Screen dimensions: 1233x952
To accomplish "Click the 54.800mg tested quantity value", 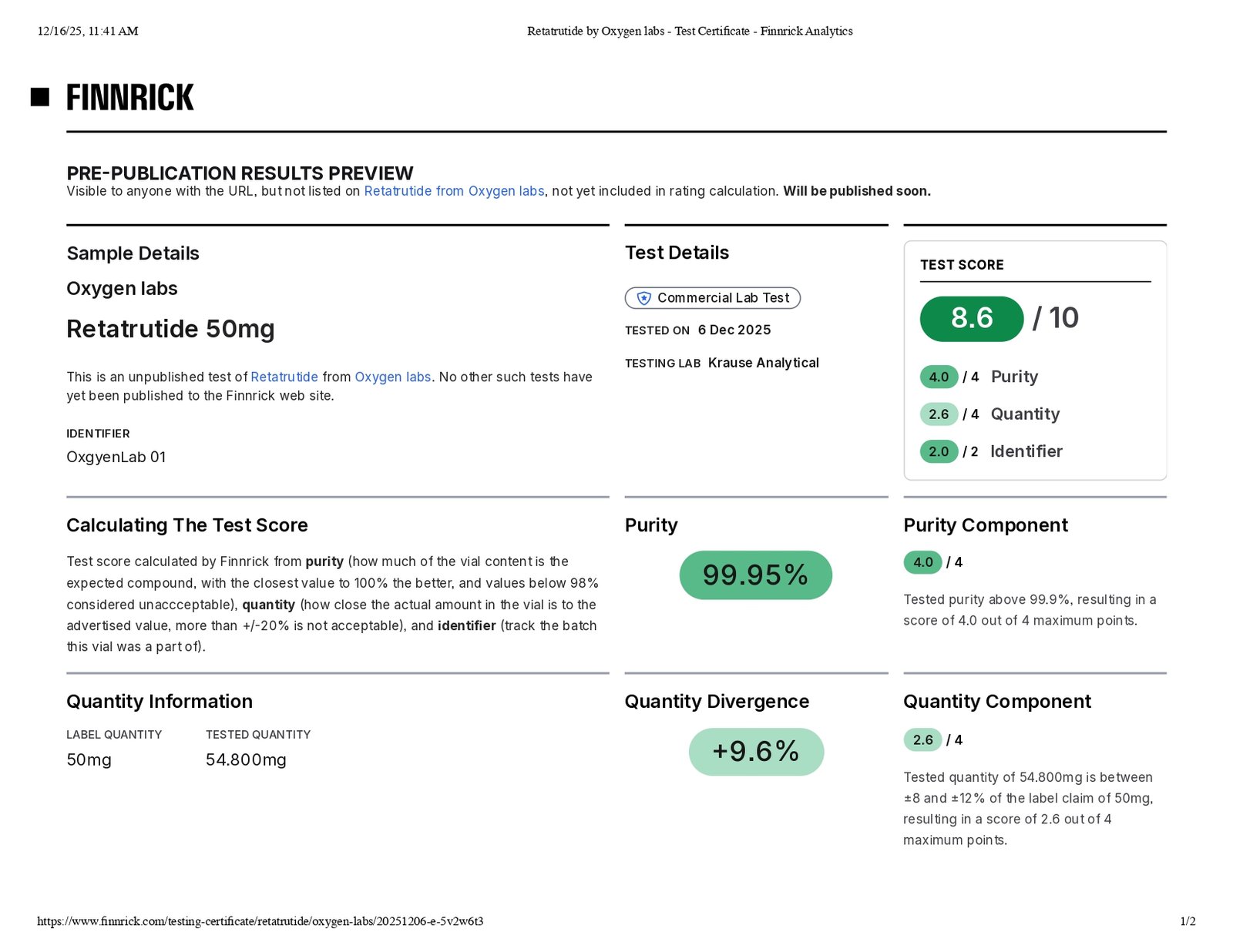I will [x=246, y=760].
